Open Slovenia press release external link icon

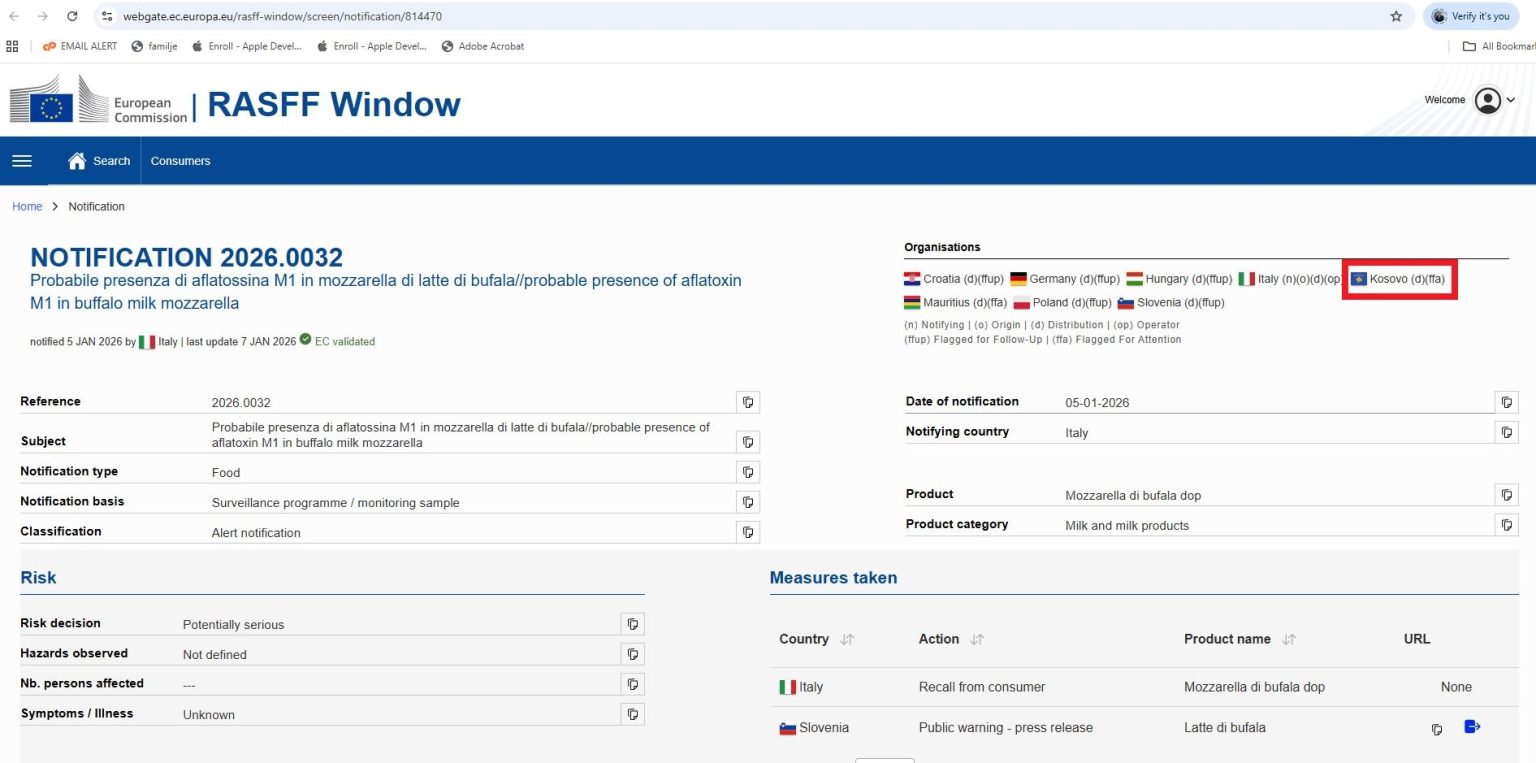tap(1471, 727)
